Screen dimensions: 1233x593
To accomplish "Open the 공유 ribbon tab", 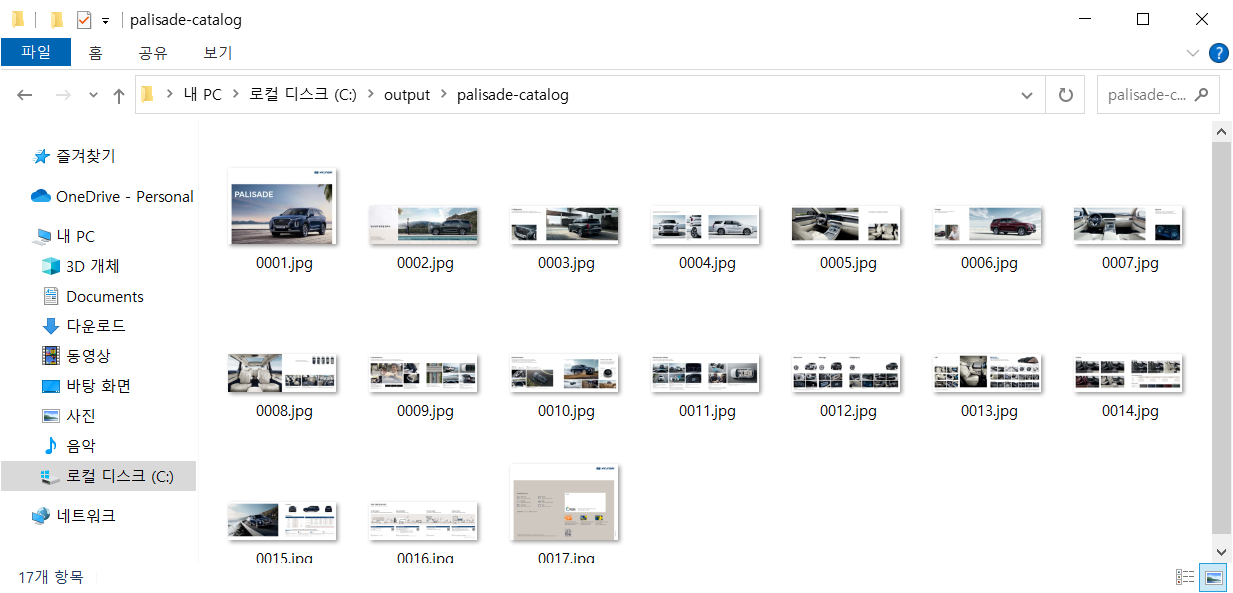I will pyautogui.click(x=153, y=52).
